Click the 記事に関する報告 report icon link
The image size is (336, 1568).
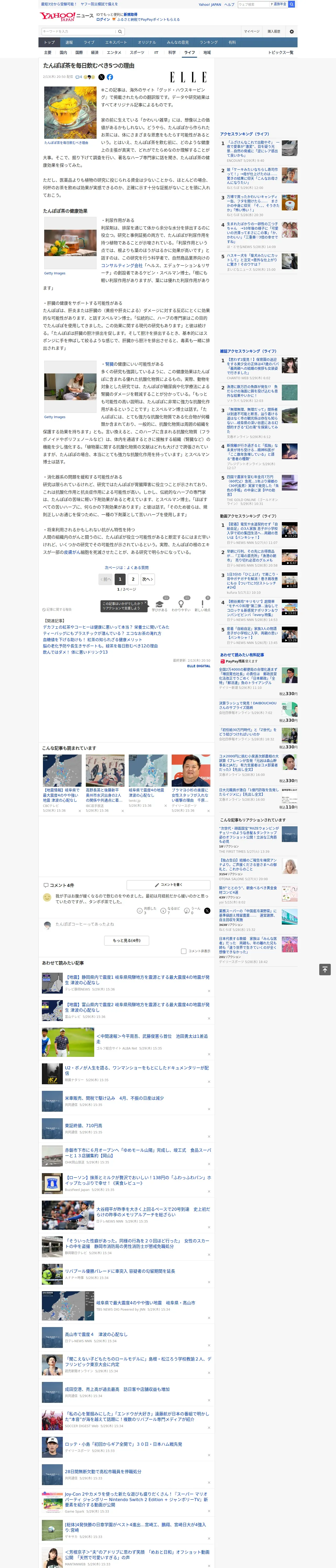point(57,609)
